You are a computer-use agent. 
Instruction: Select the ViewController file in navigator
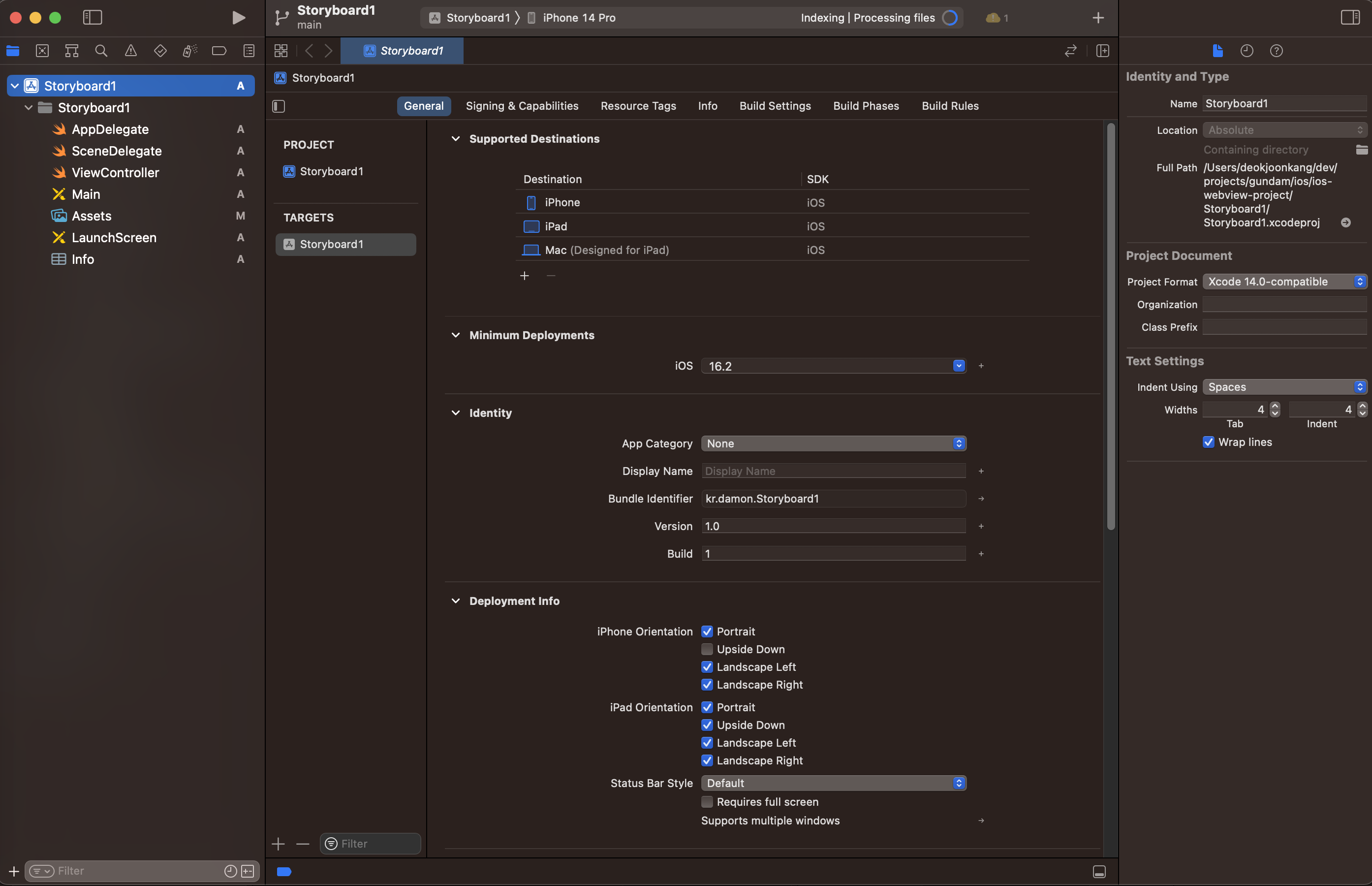[115, 173]
